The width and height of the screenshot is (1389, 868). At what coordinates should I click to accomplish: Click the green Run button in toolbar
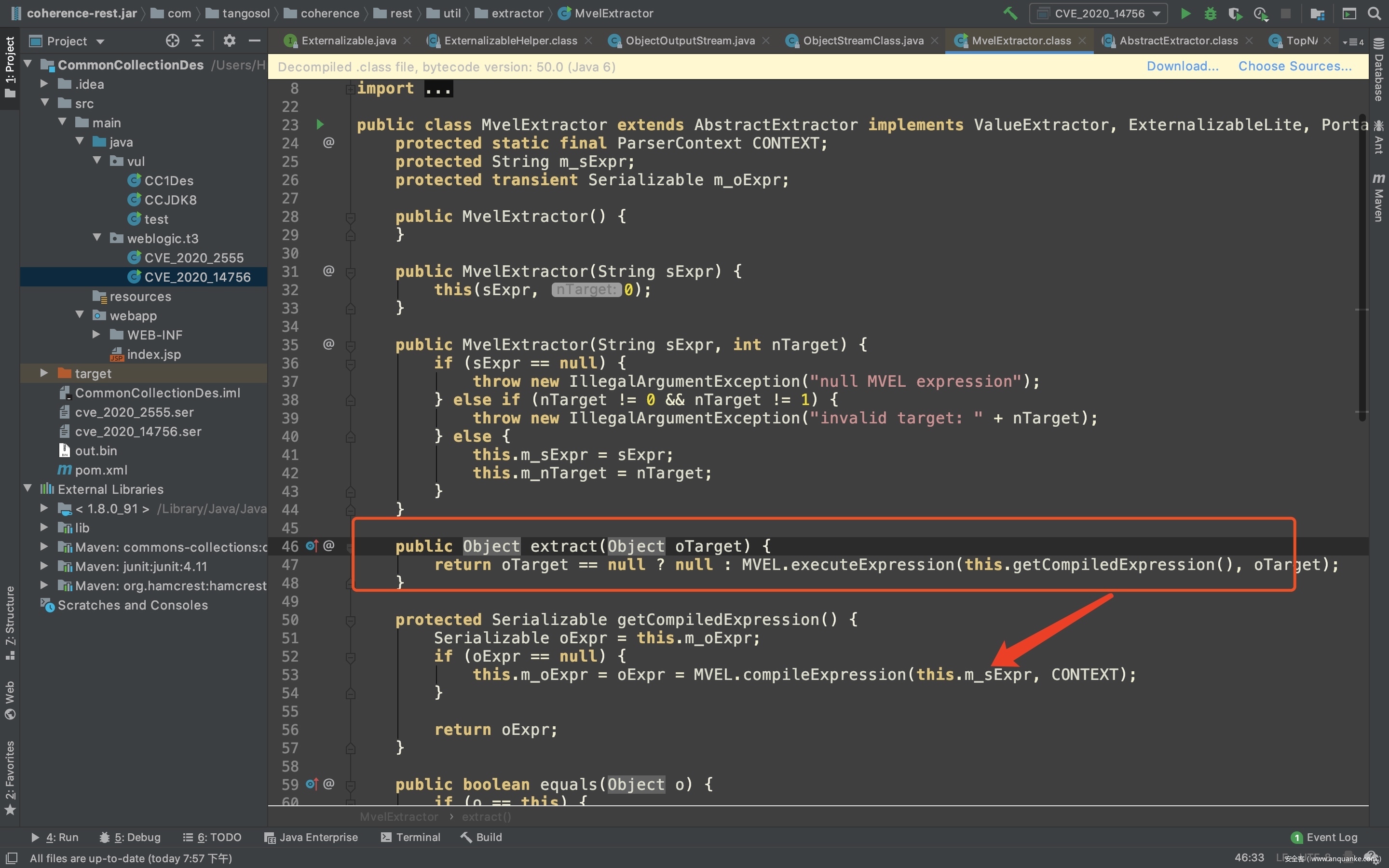click(1185, 13)
